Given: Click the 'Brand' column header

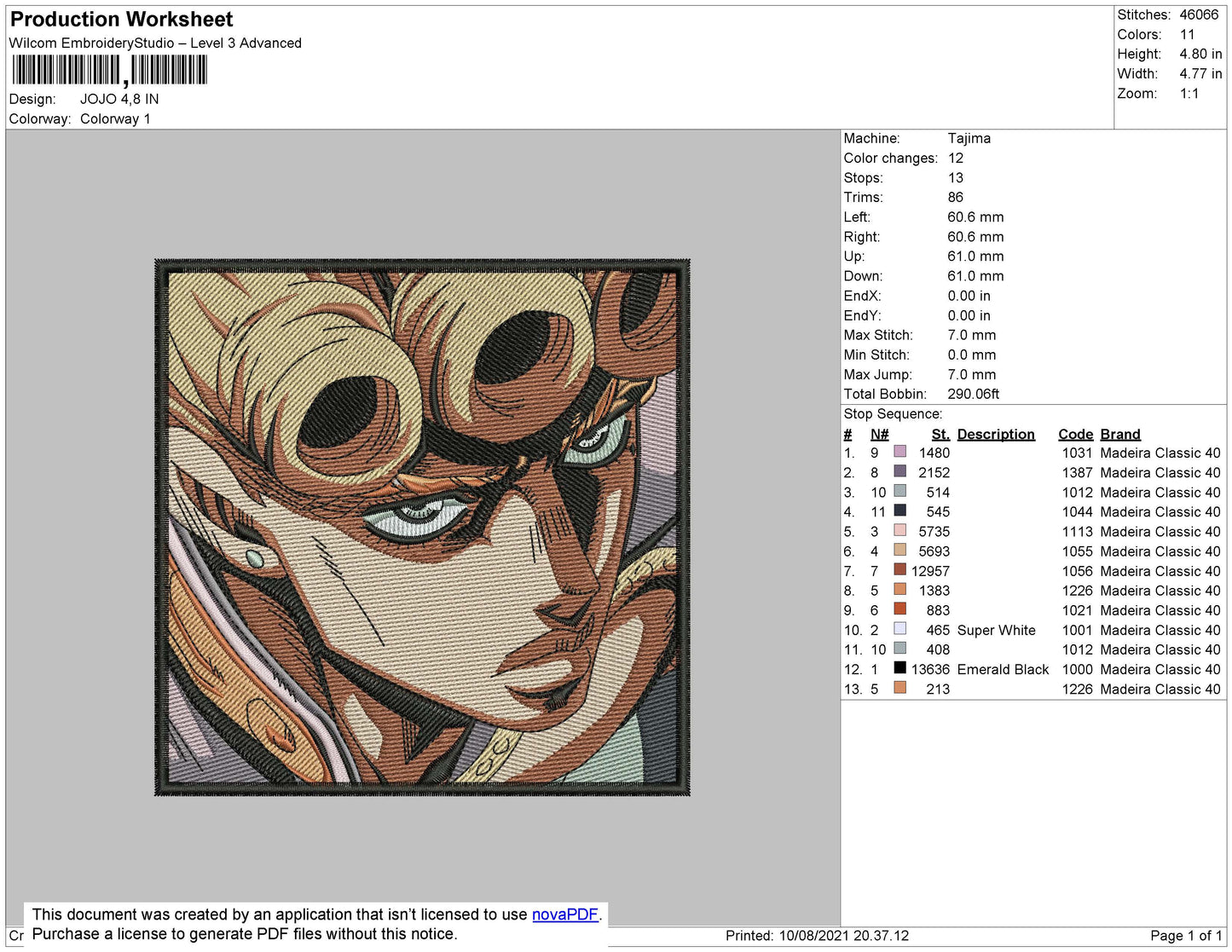Looking at the screenshot, I should click(x=1119, y=434).
